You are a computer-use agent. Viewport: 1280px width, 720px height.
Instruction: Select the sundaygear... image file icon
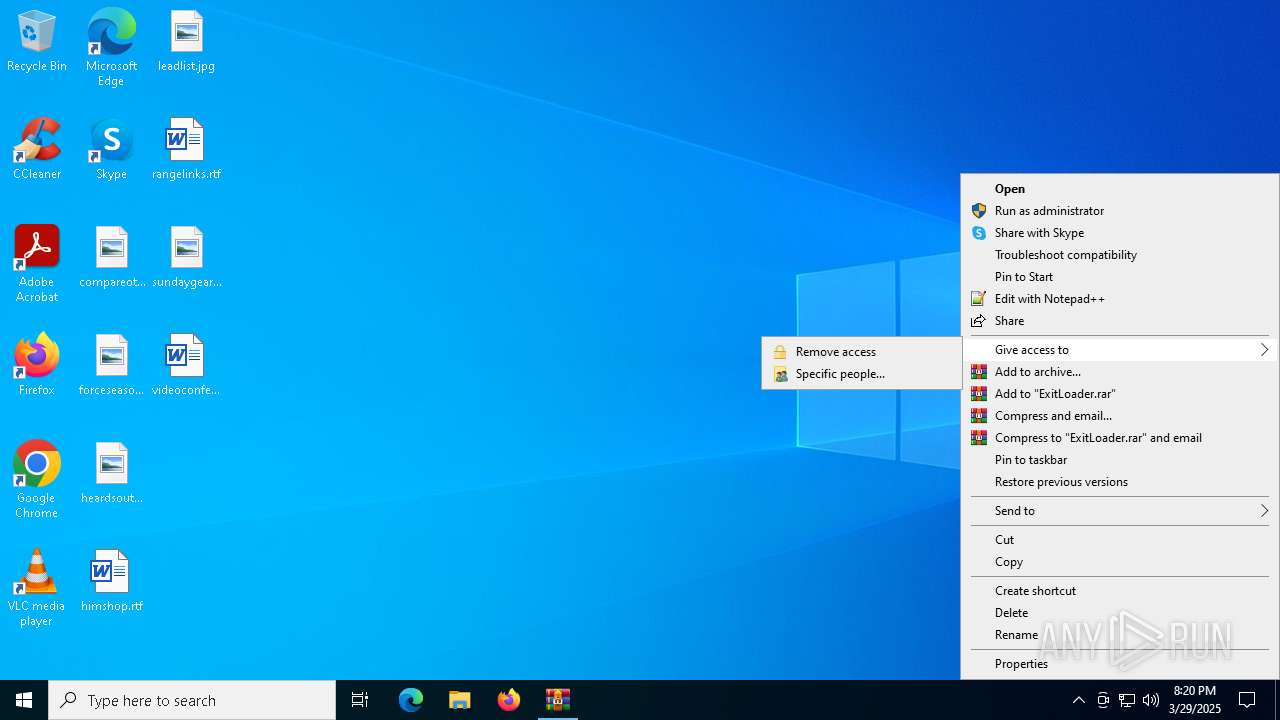click(186, 258)
